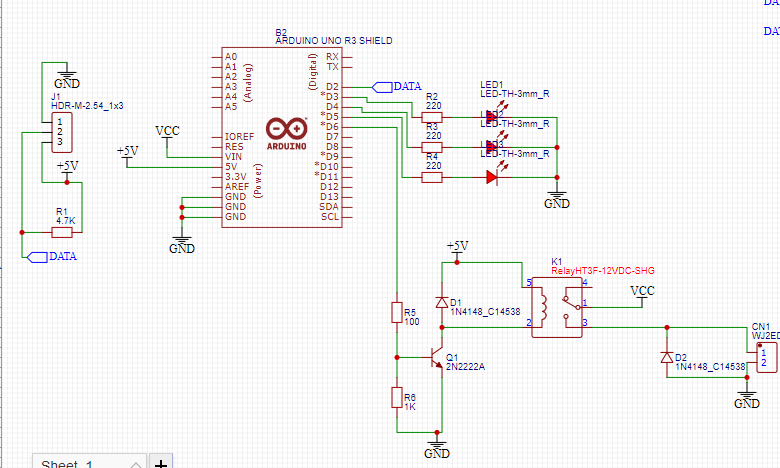Select the CN1 two-pin connector symbol

click(767, 357)
